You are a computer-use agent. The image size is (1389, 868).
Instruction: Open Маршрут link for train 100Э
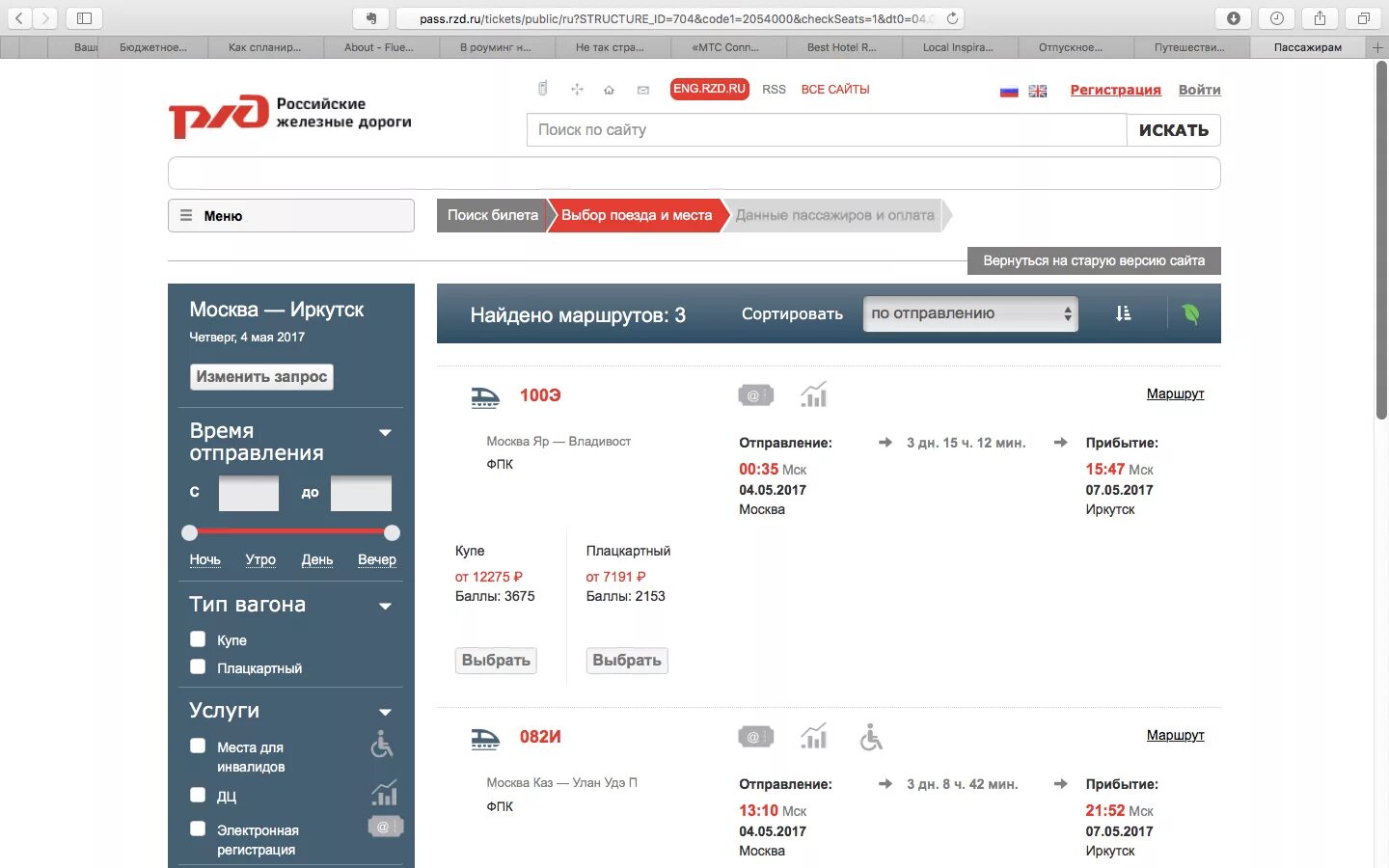(1175, 393)
